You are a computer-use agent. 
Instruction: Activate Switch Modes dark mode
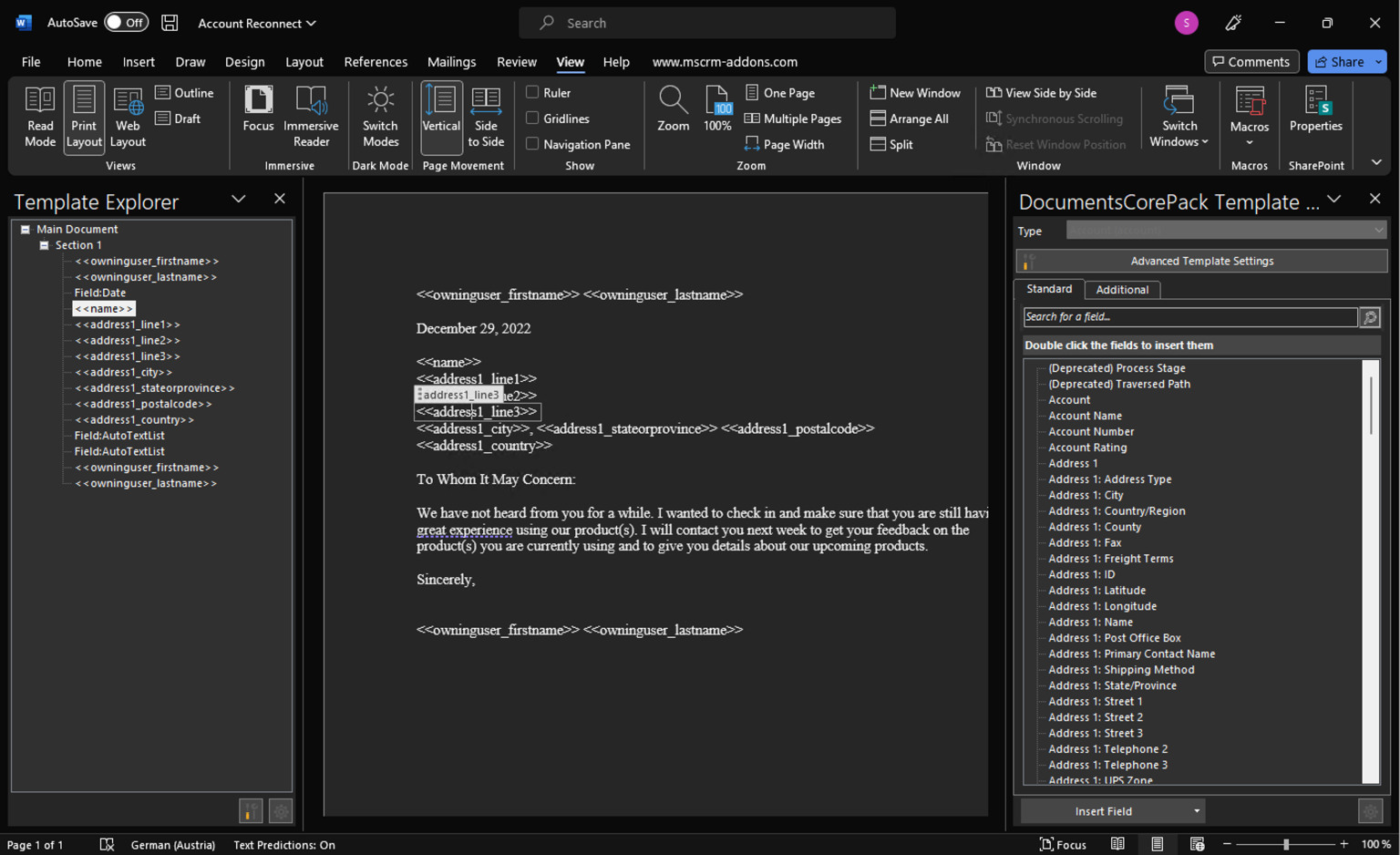coord(380,117)
